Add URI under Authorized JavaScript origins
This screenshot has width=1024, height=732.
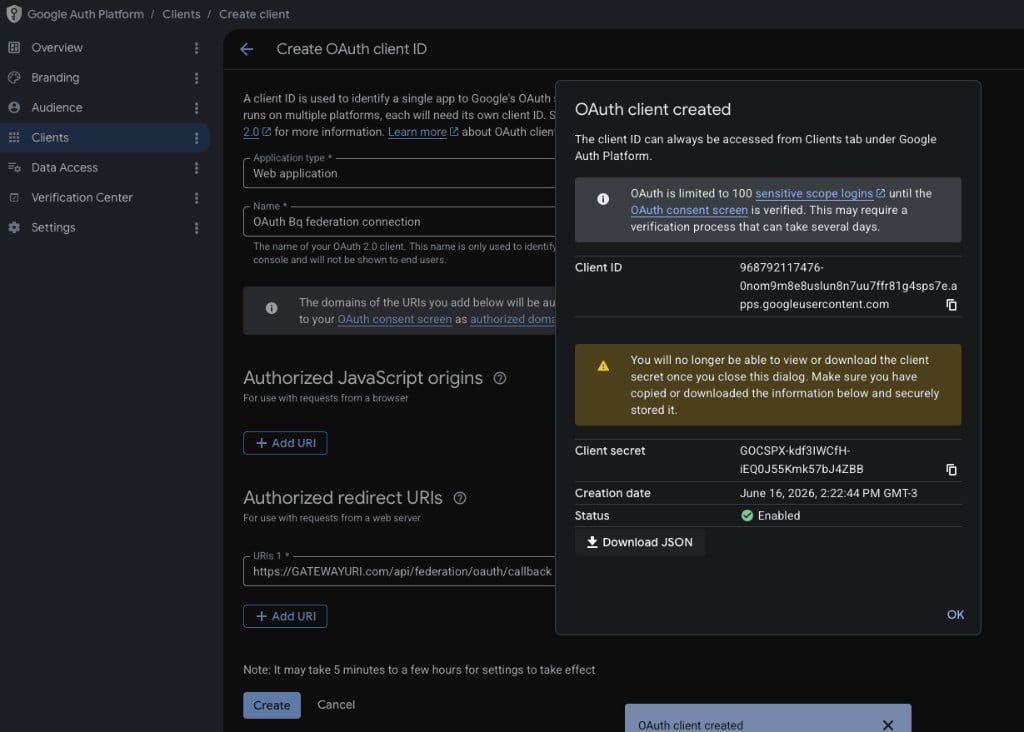tap(285, 443)
